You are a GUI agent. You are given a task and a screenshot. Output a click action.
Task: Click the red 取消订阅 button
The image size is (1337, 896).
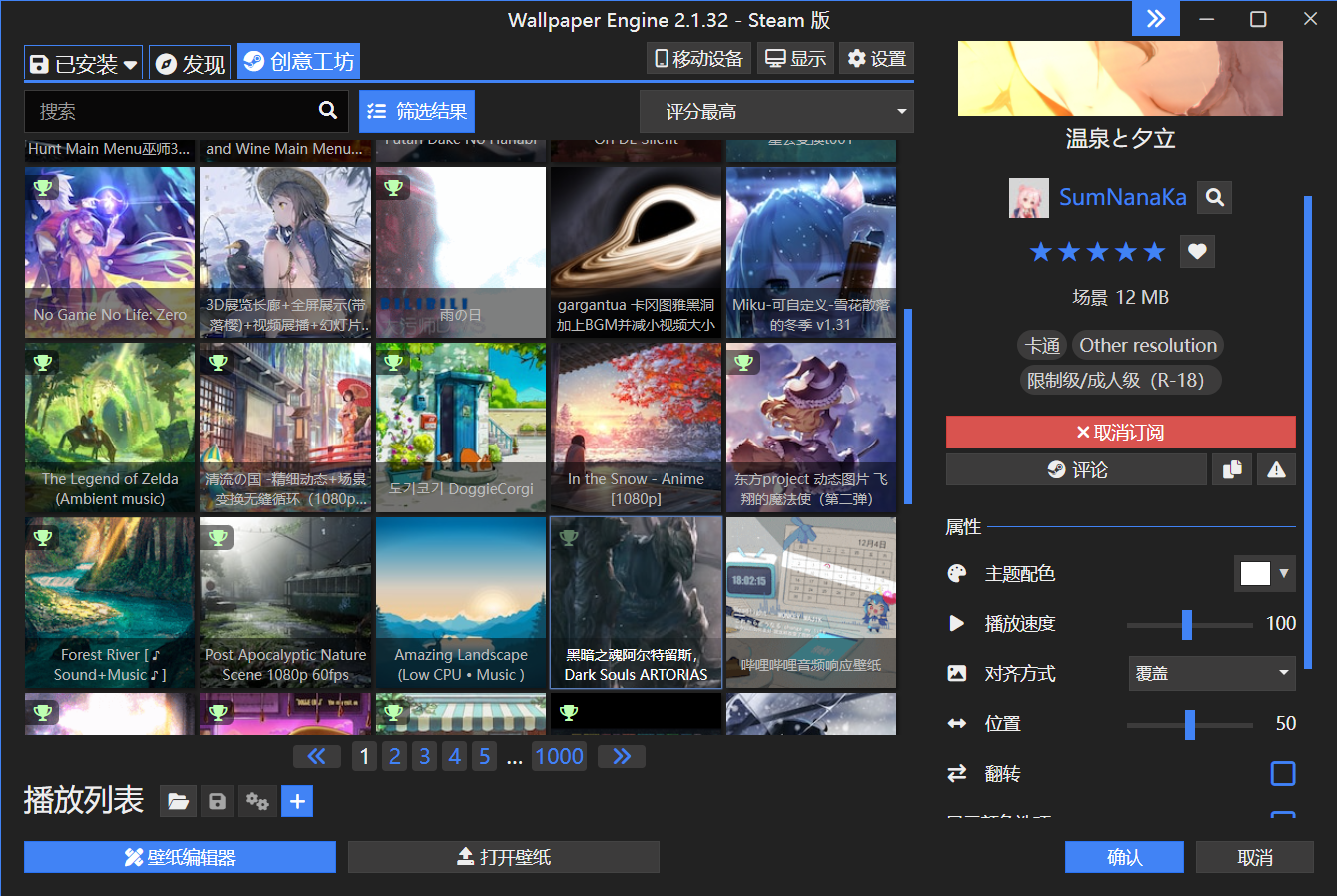click(1120, 433)
